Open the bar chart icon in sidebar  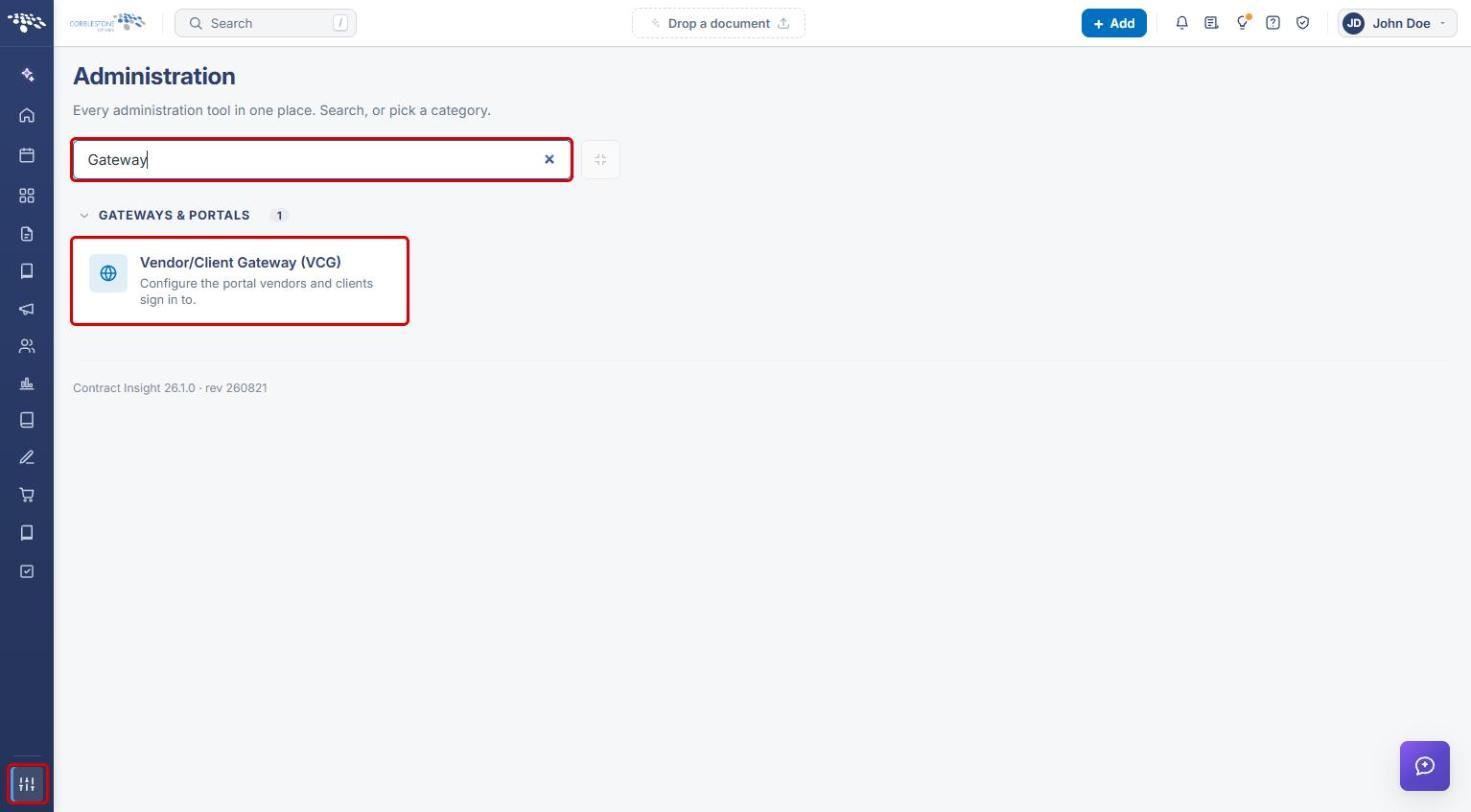pos(27,383)
